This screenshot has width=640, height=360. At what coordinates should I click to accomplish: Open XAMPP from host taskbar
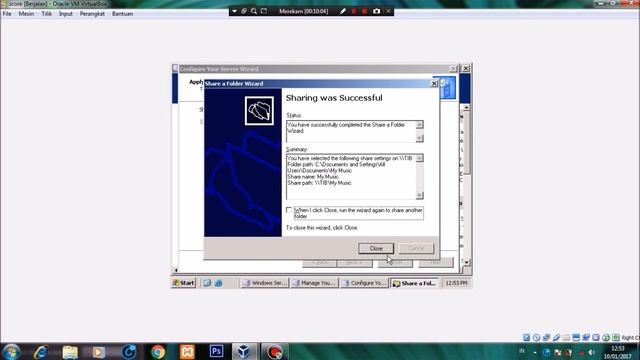coord(187,352)
